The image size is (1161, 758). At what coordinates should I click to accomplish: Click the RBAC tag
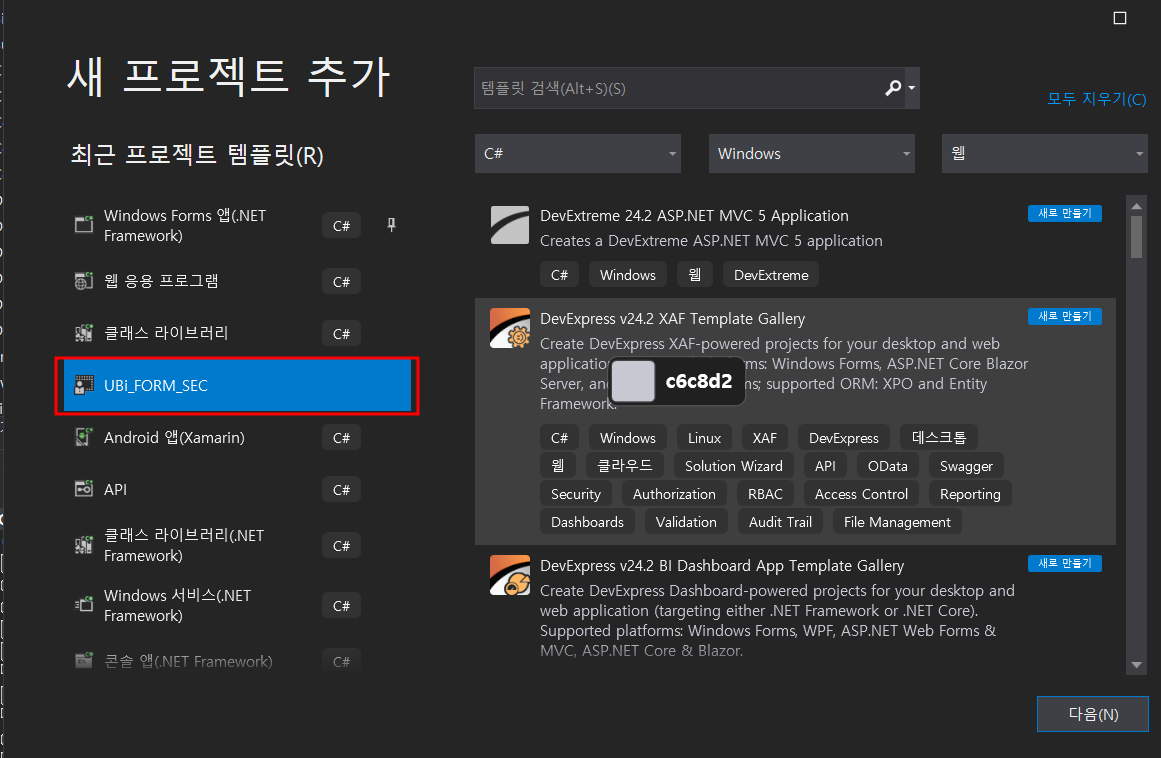tap(765, 494)
